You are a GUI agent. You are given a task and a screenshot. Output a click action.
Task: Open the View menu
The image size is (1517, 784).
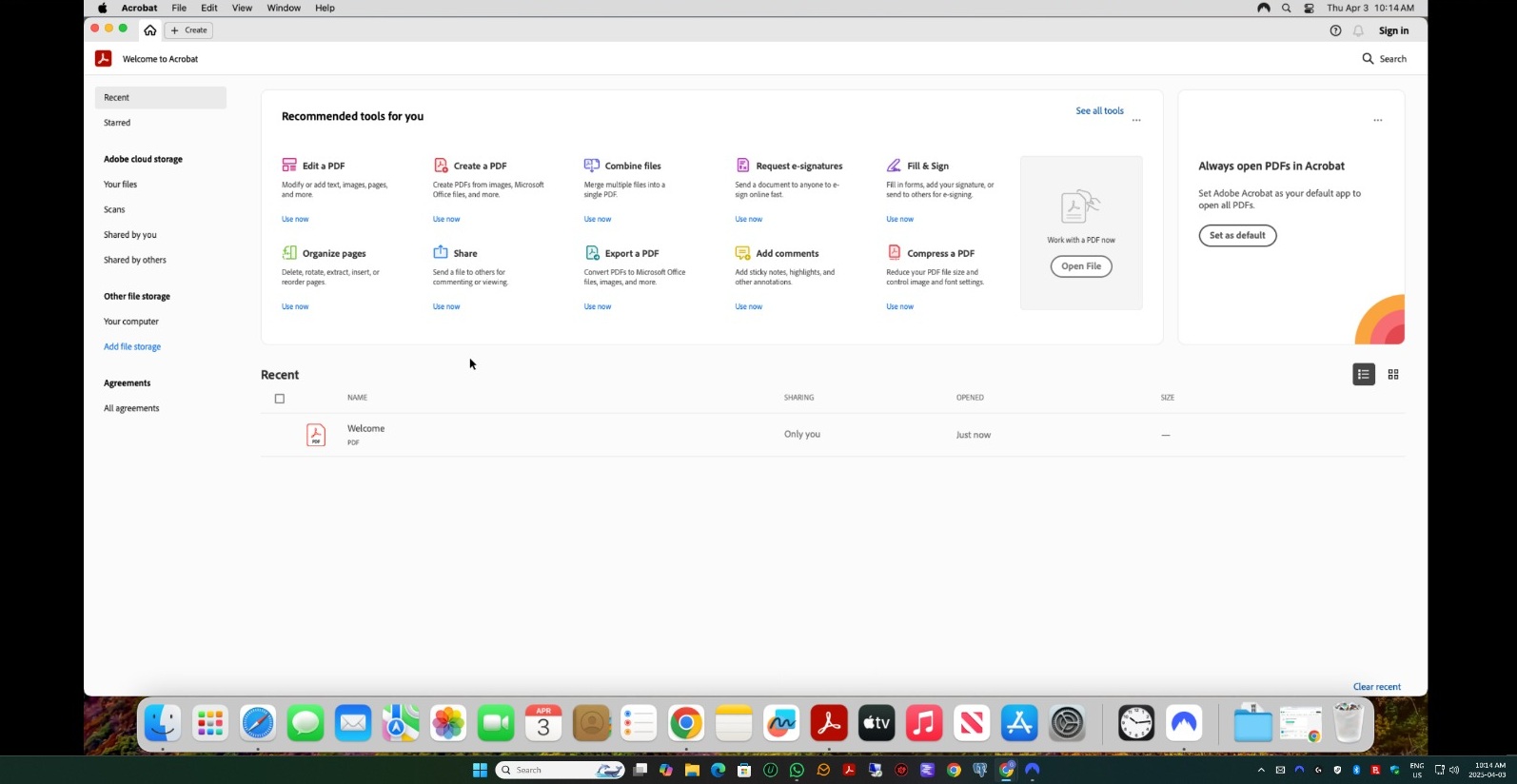[242, 8]
